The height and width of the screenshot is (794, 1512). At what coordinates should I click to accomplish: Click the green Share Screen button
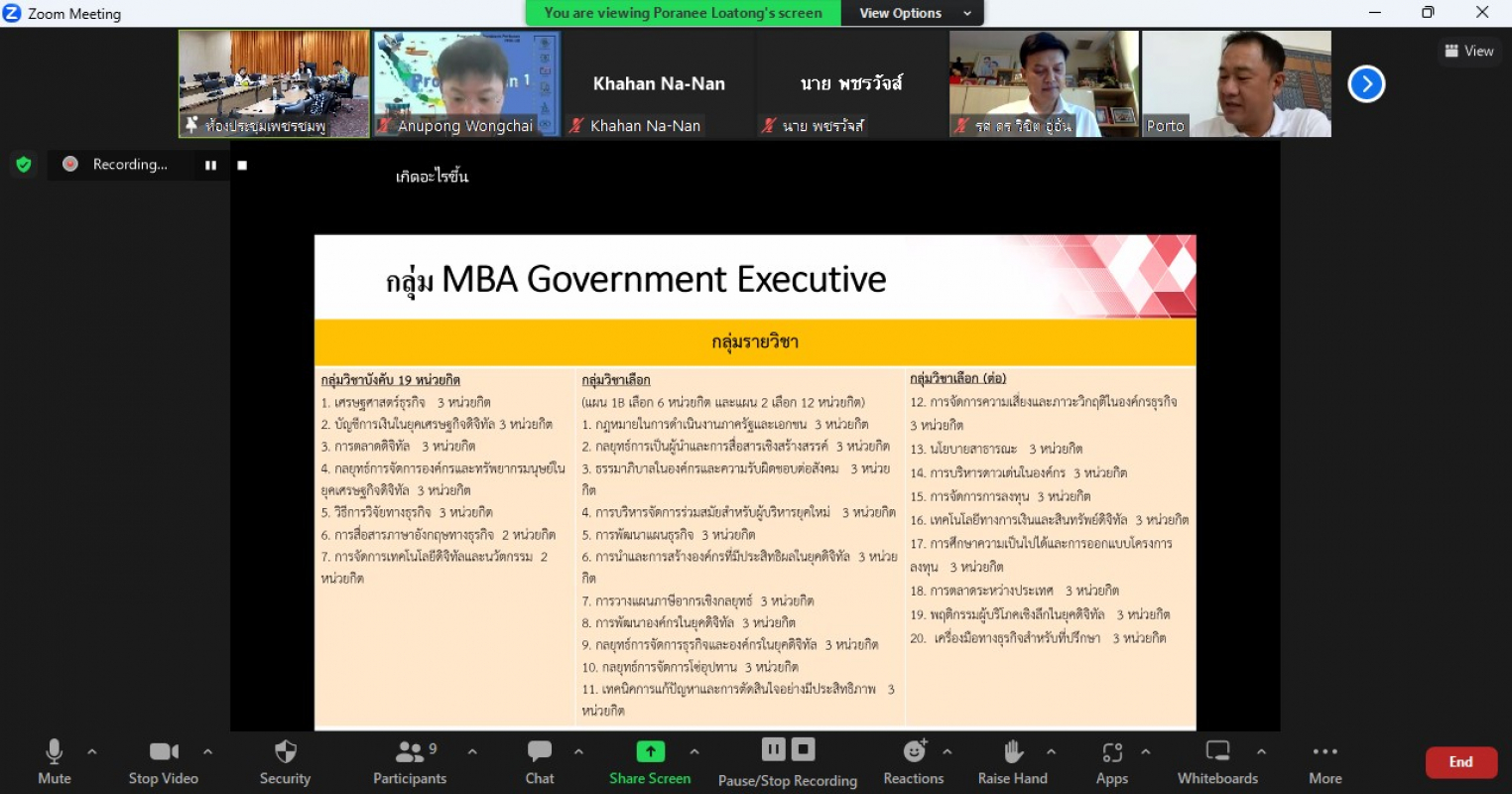tap(650, 762)
